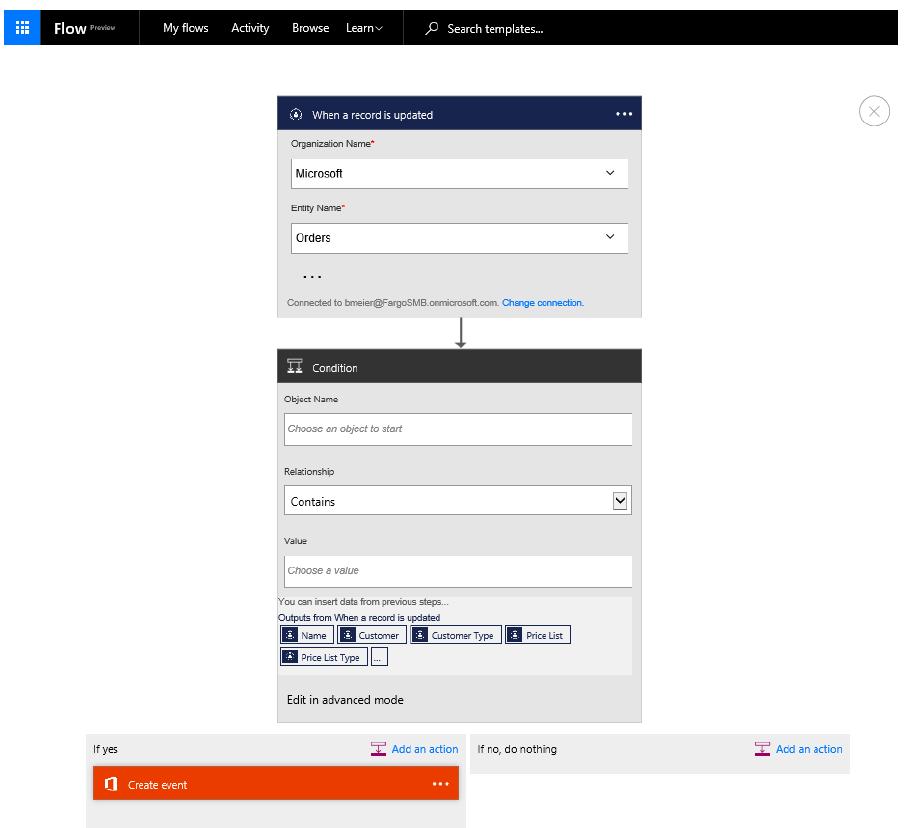This screenshot has height=828, width=916.
Task: Select the Create event action card
Action: tap(276, 784)
